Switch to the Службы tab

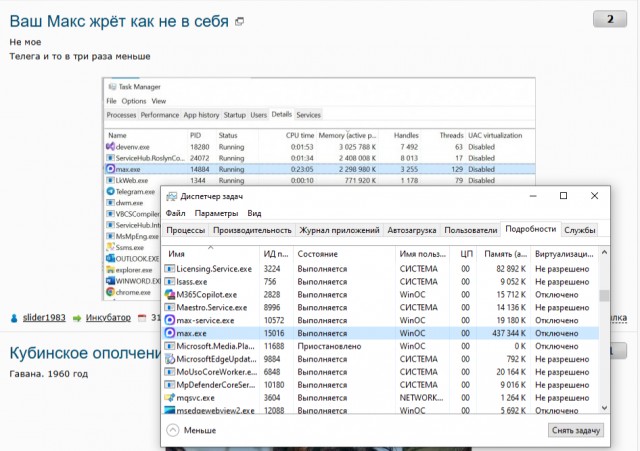(580, 230)
